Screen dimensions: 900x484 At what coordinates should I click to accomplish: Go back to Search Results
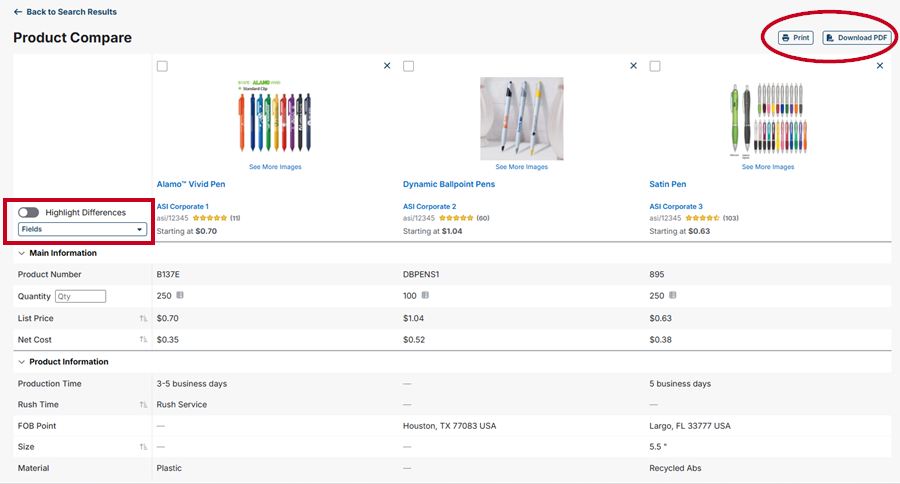pyautogui.click(x=65, y=11)
